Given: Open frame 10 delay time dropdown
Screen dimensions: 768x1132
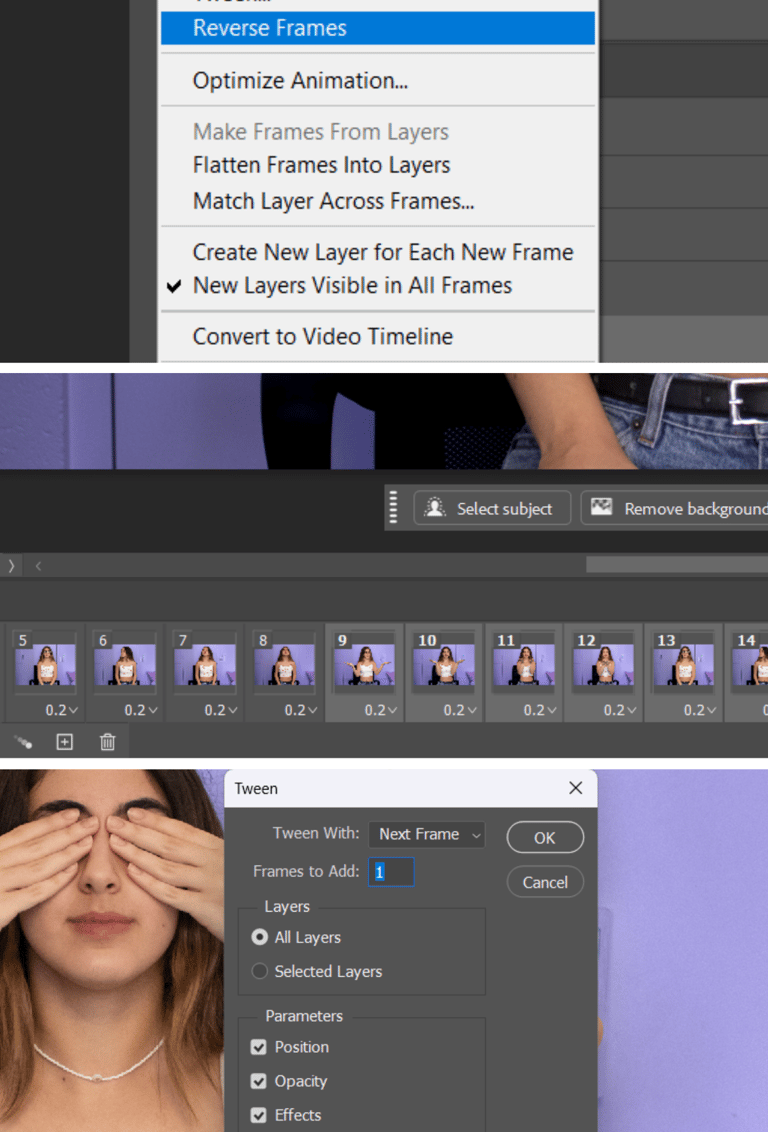Looking at the screenshot, I should click(x=461, y=710).
